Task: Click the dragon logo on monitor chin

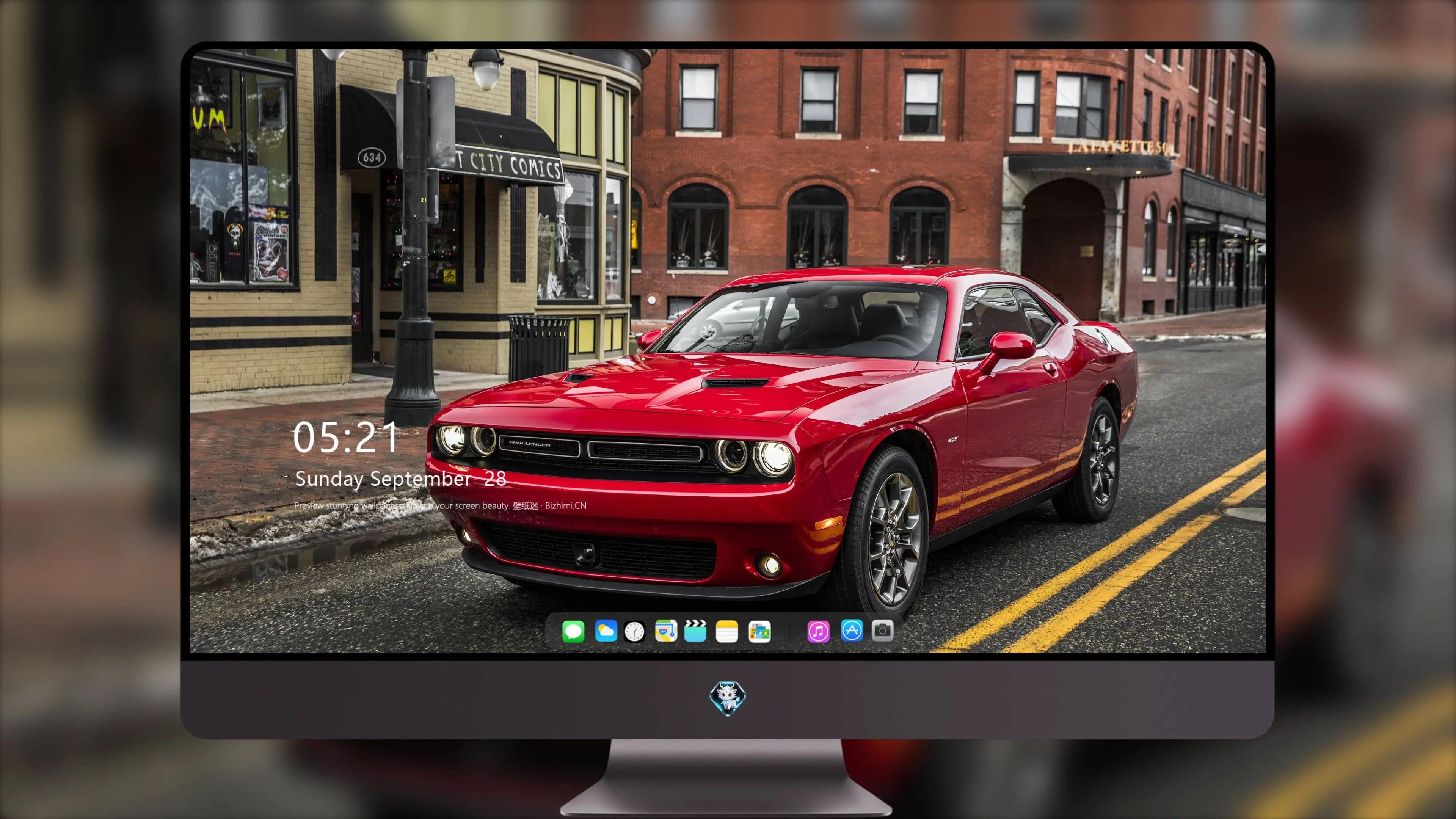Action: tap(728, 698)
